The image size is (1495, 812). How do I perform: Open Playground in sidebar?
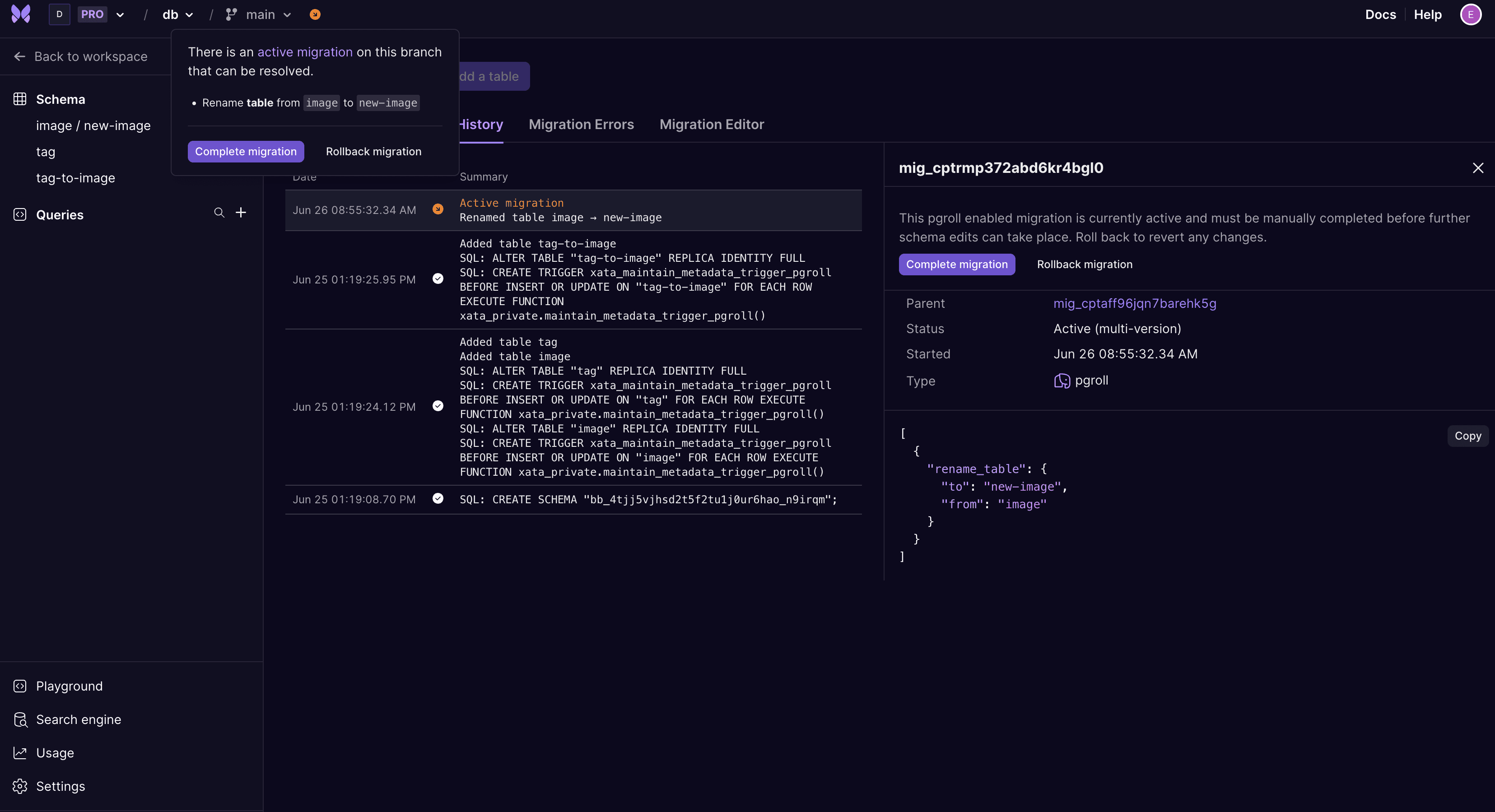pos(69,686)
